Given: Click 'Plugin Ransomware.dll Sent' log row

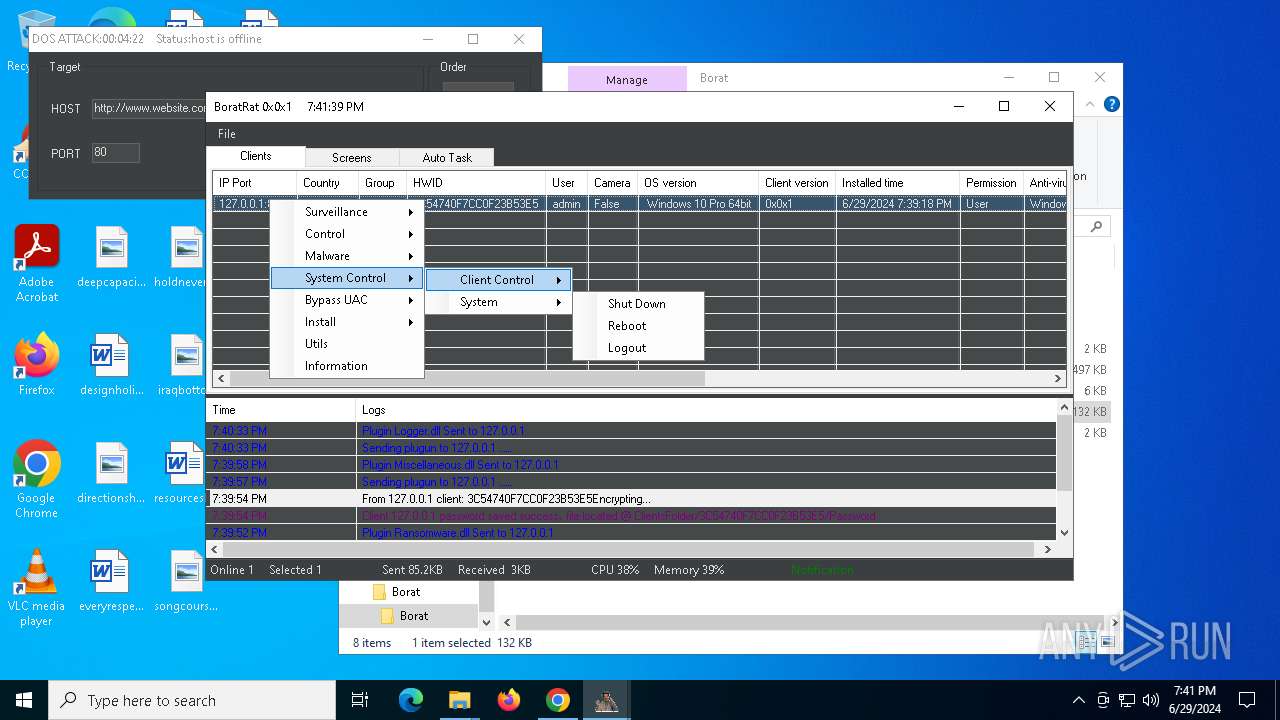Looking at the screenshot, I should [x=631, y=532].
